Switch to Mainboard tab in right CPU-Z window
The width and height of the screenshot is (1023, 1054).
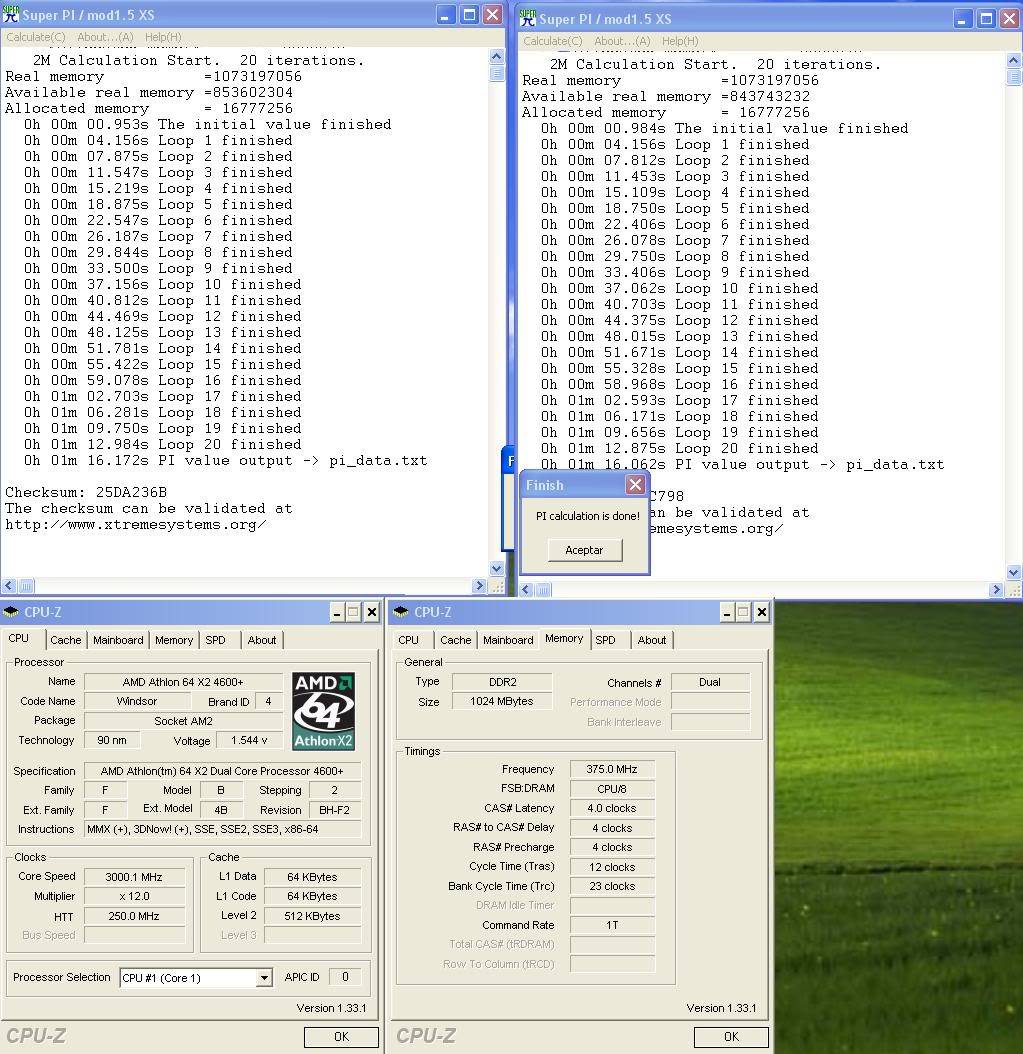click(x=507, y=640)
